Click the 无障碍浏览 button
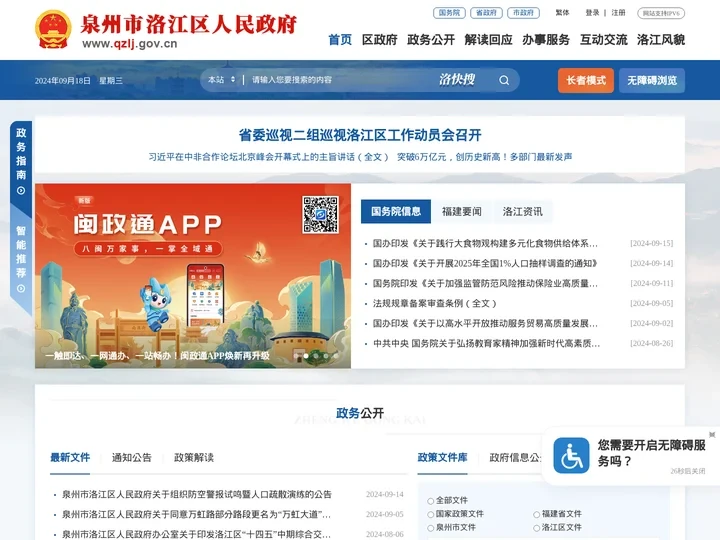This screenshot has width=720, height=540. (x=652, y=80)
